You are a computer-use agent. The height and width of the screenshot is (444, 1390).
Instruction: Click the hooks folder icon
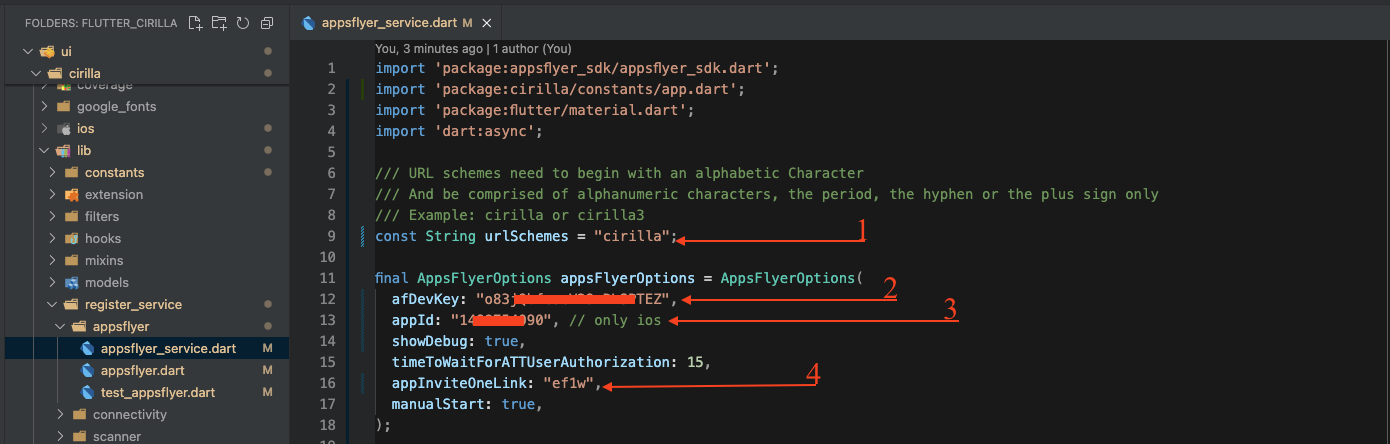(71, 238)
